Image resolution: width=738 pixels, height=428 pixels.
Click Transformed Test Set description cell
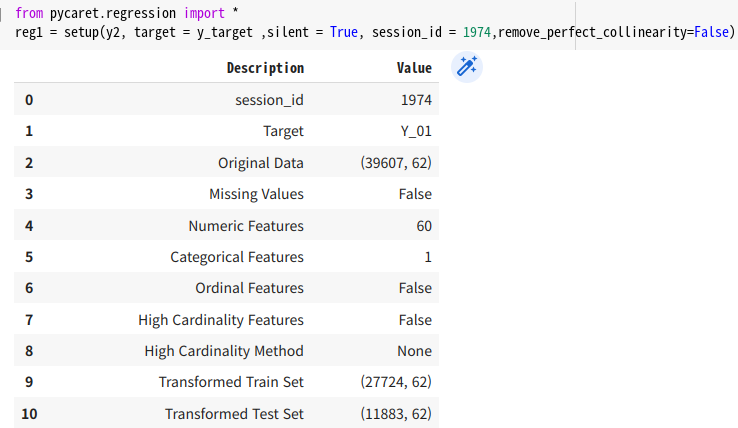coord(234,414)
